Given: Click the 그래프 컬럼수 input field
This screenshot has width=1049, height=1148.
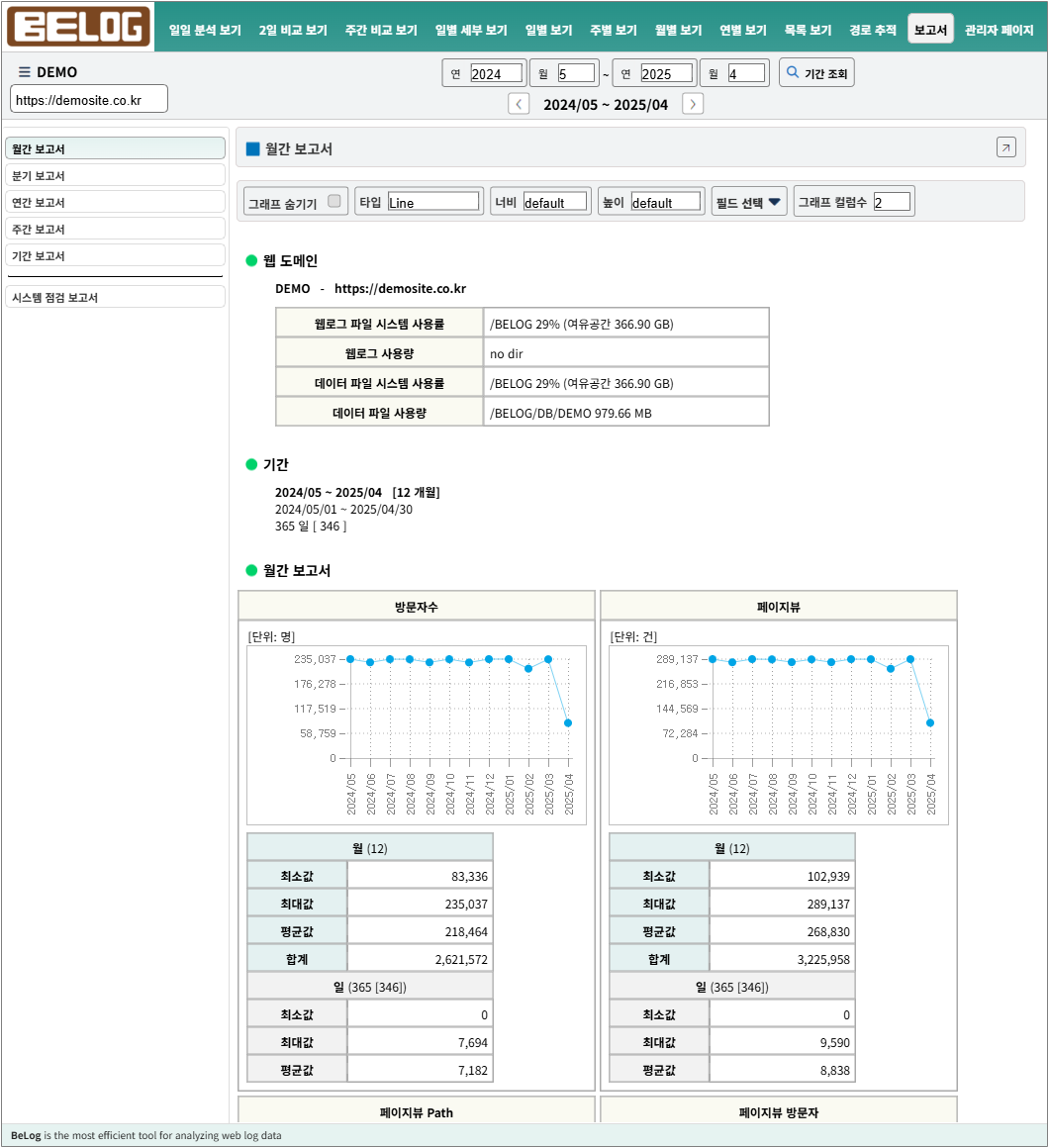Looking at the screenshot, I should pyautogui.click(x=892, y=201).
